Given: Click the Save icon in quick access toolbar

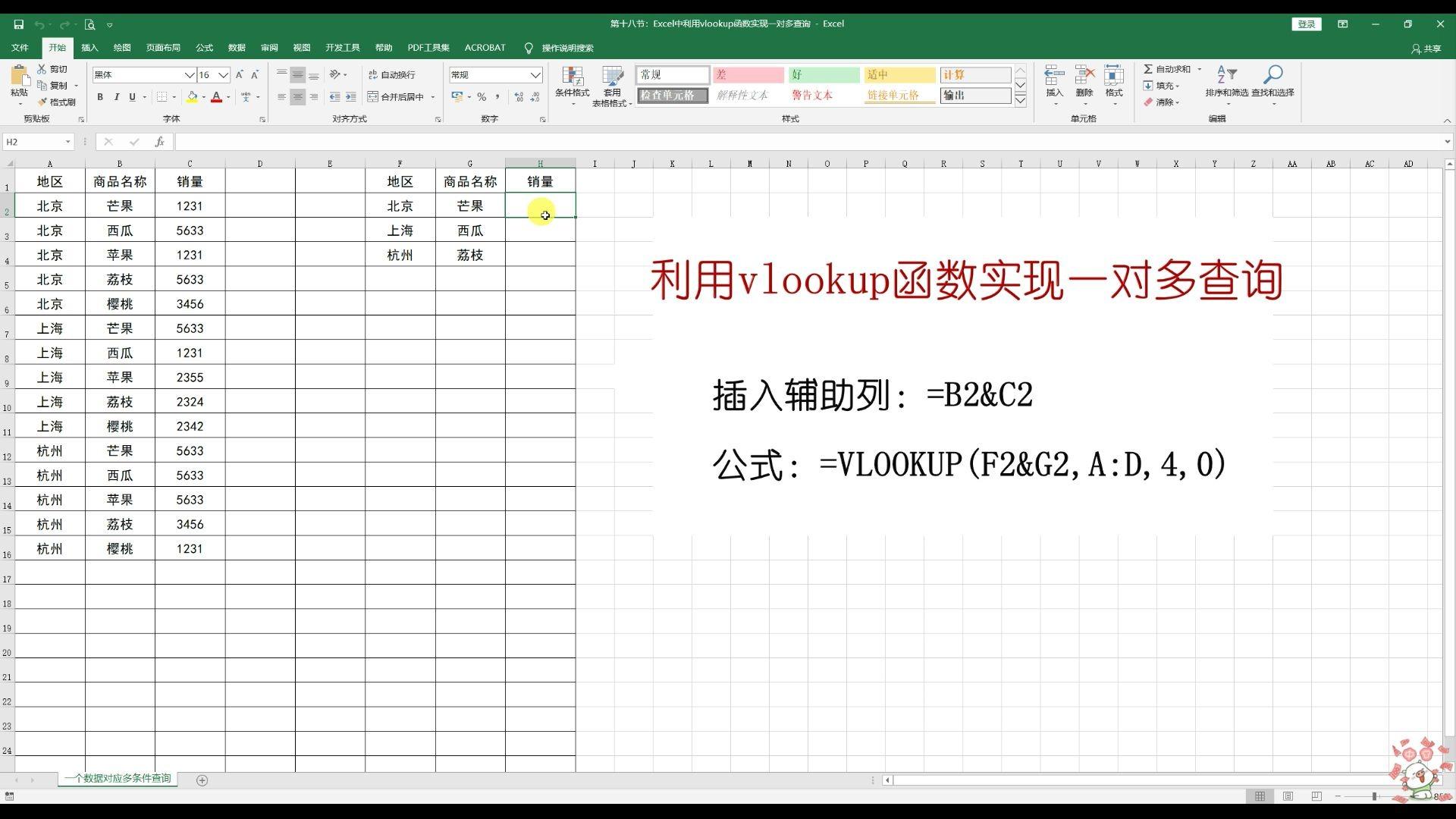Looking at the screenshot, I should 18,24.
